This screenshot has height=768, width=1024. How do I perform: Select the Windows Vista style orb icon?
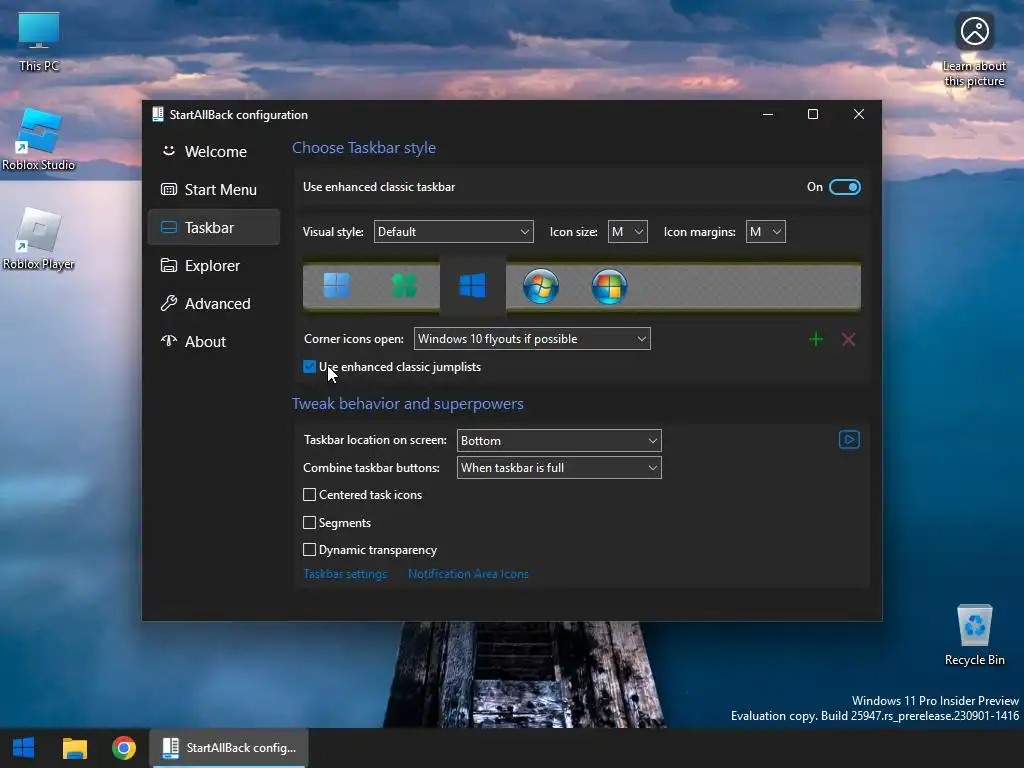pos(609,286)
